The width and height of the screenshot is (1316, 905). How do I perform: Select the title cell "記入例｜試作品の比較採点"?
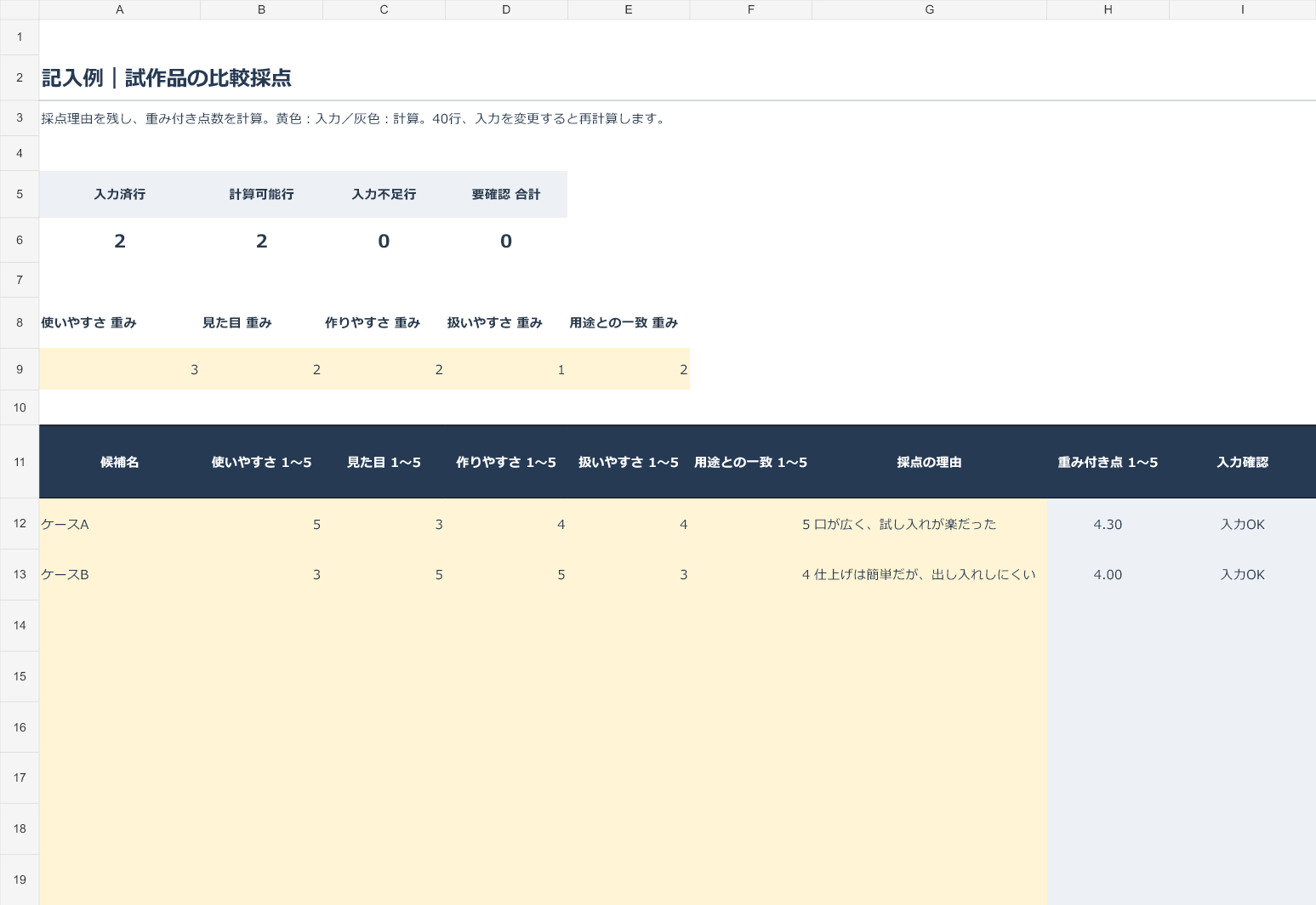(x=167, y=78)
